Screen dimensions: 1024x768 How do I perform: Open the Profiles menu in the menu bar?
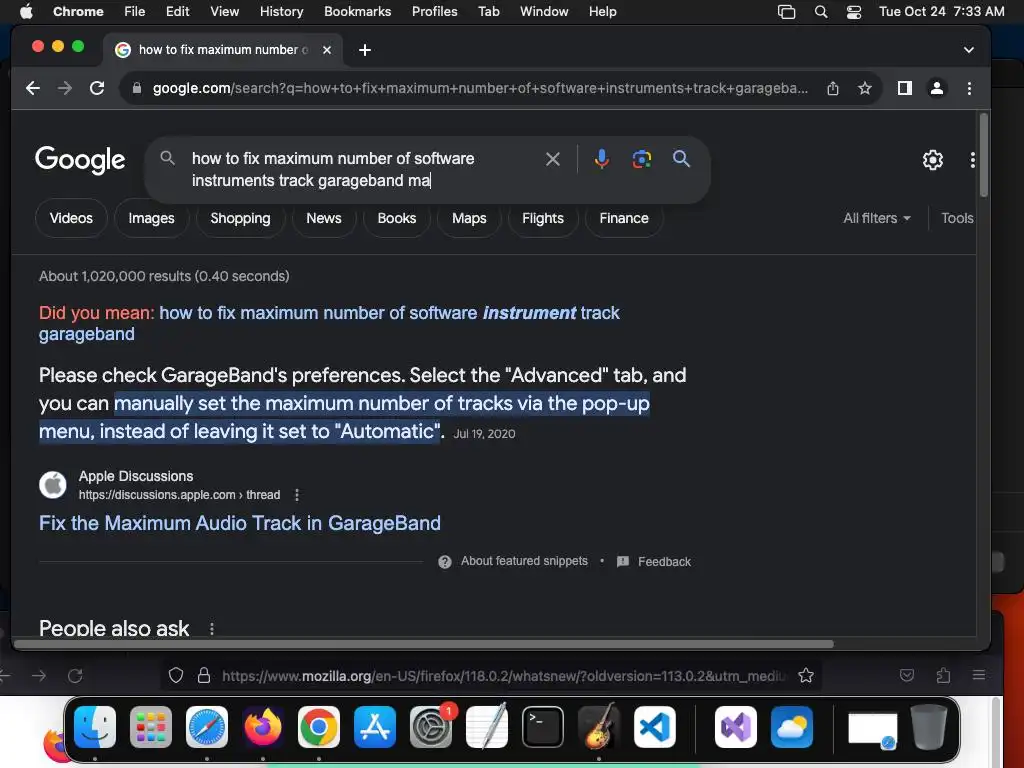pyautogui.click(x=434, y=12)
